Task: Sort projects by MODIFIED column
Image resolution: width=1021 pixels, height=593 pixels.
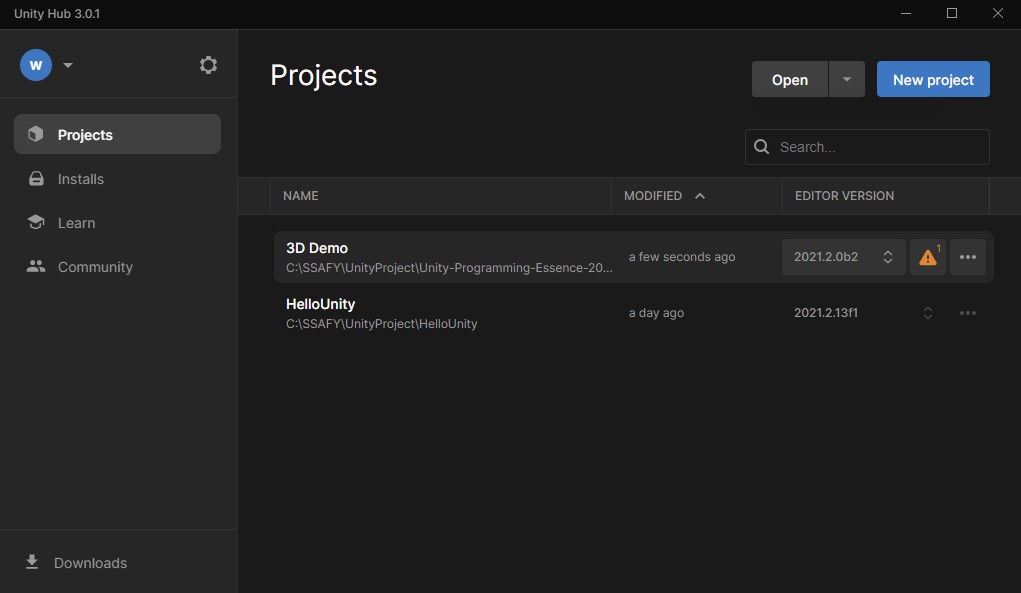Action: coord(653,196)
